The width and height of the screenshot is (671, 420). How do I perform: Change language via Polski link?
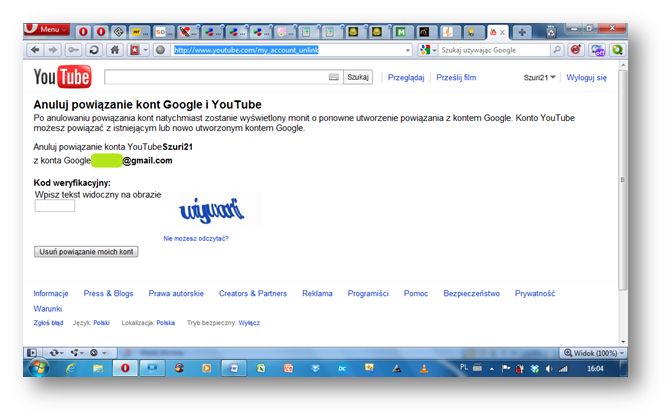pos(101,323)
